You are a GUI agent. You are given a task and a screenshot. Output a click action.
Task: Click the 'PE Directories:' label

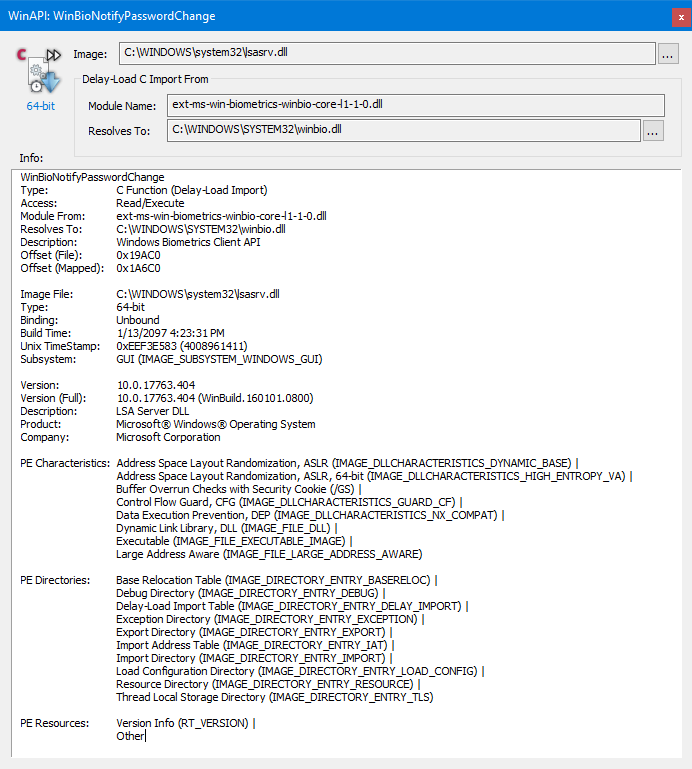click(55, 580)
